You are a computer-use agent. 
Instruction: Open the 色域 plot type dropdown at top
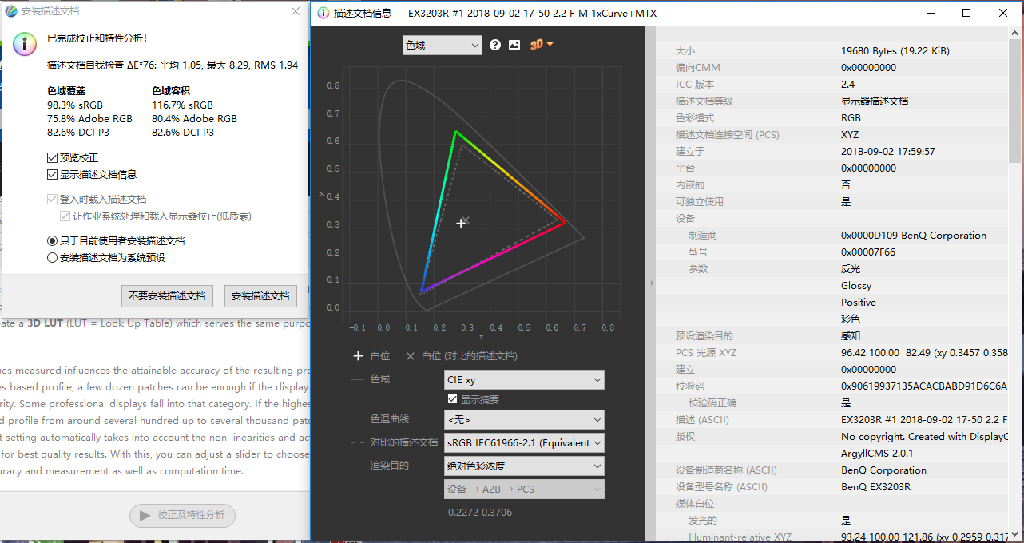(441, 45)
